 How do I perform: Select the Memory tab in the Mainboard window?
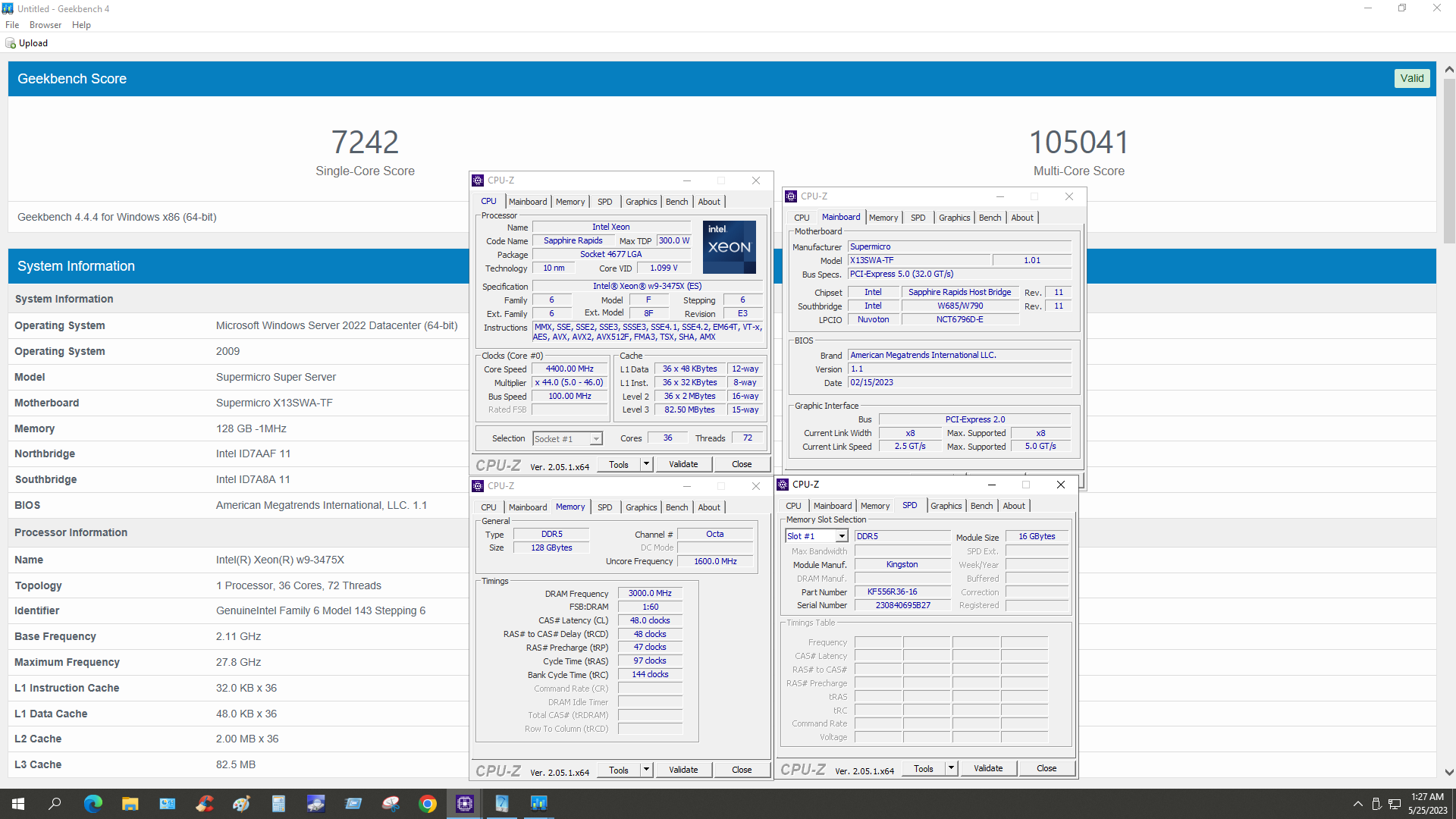point(883,218)
